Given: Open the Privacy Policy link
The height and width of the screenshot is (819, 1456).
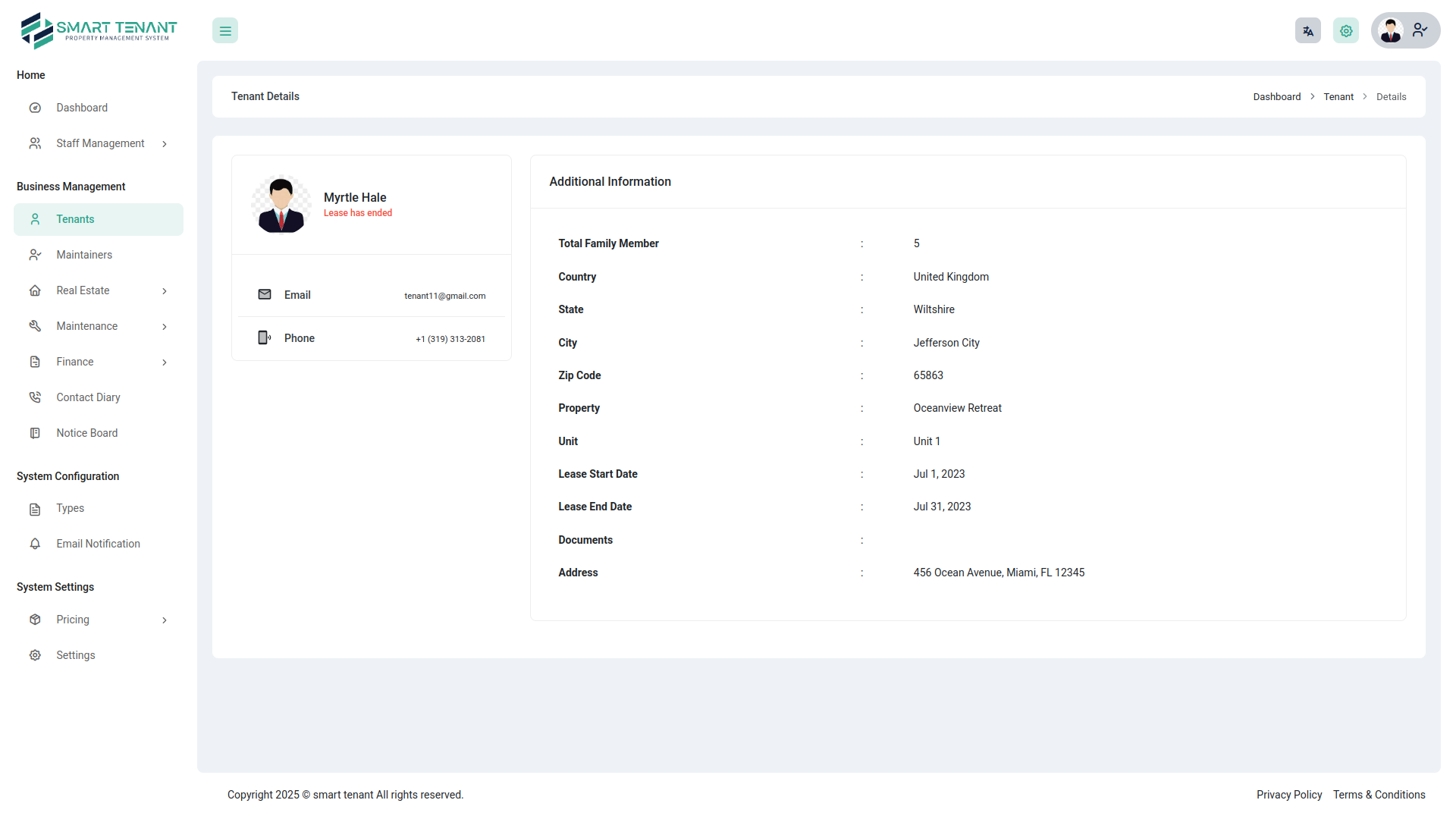Looking at the screenshot, I should click(x=1288, y=794).
